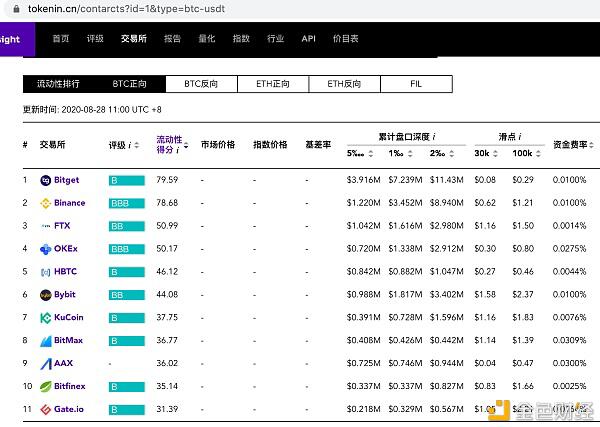Show info for 评级 column
This screenshot has height=427, width=600.
coord(129,145)
